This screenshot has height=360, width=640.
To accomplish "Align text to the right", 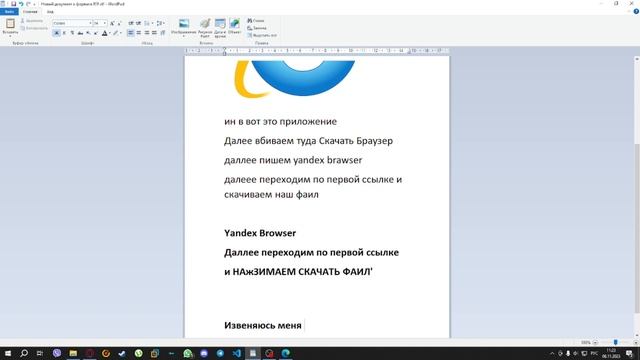I will (147, 33).
